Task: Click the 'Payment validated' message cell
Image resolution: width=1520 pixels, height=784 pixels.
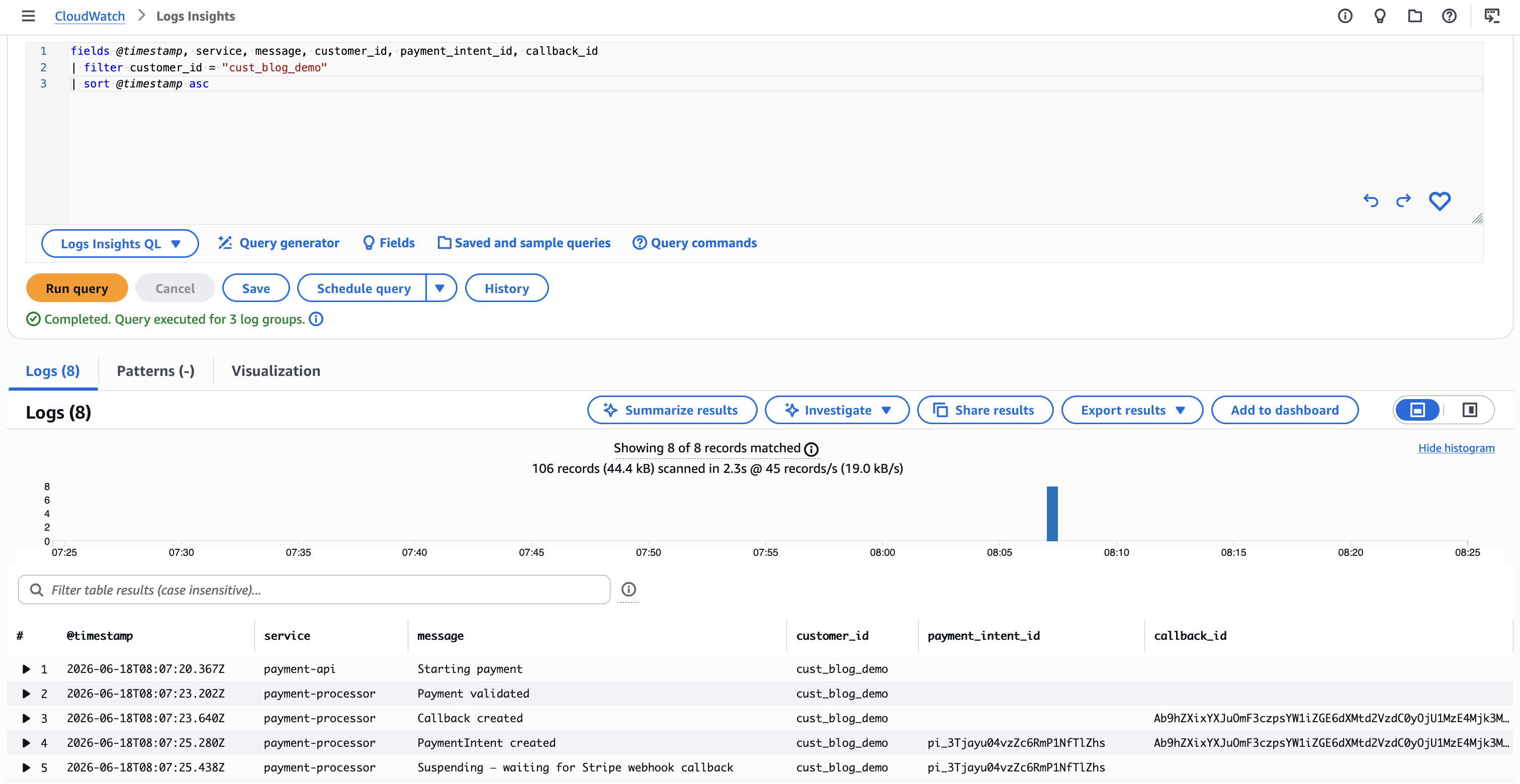Action: pyautogui.click(x=473, y=694)
